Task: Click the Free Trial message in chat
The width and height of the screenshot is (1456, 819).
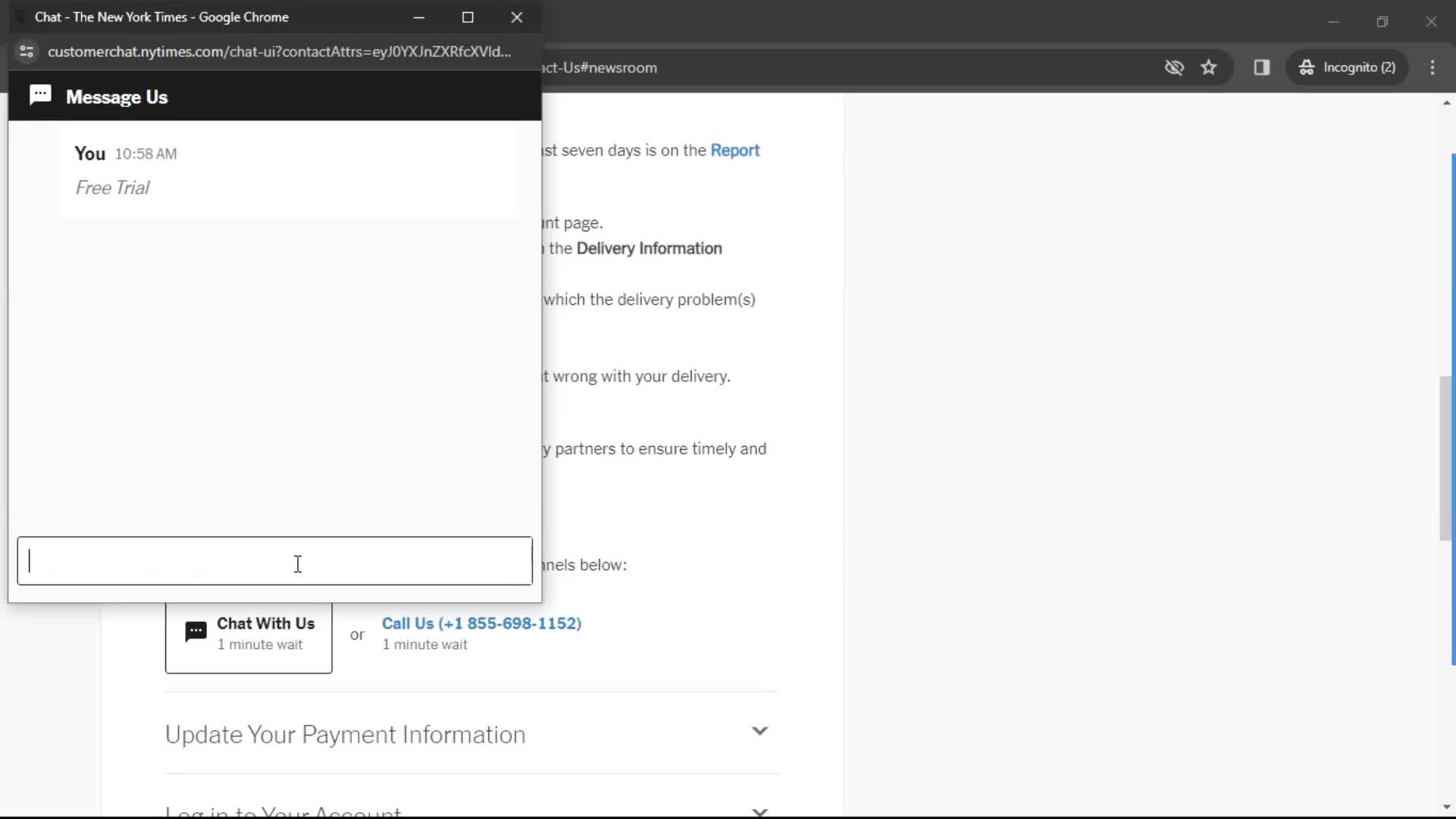Action: tap(112, 188)
